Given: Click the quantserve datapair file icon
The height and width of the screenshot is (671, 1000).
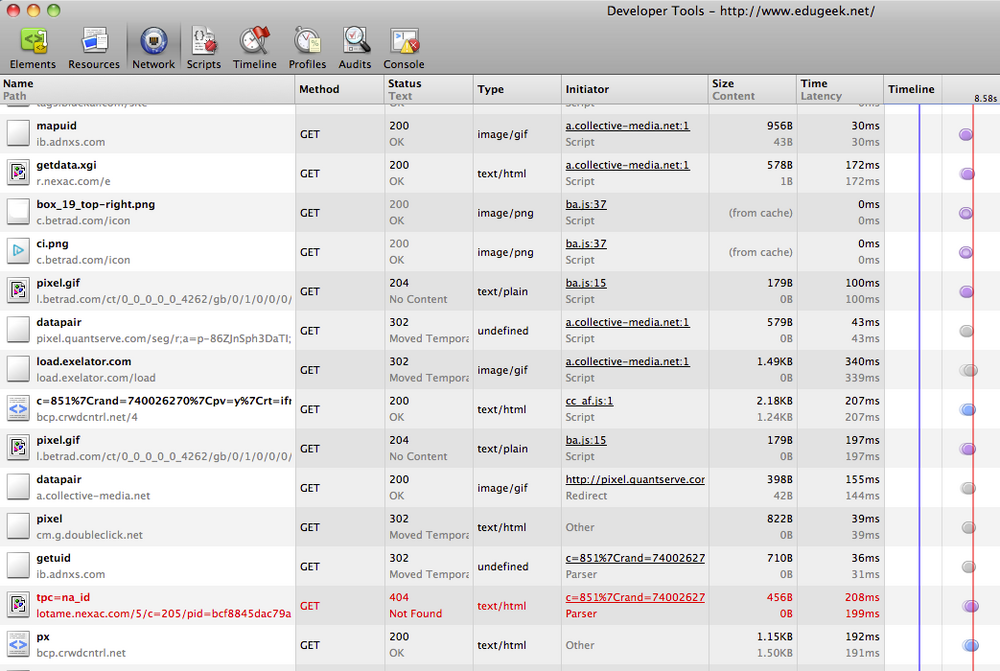Looking at the screenshot, I should pyautogui.click(x=18, y=330).
